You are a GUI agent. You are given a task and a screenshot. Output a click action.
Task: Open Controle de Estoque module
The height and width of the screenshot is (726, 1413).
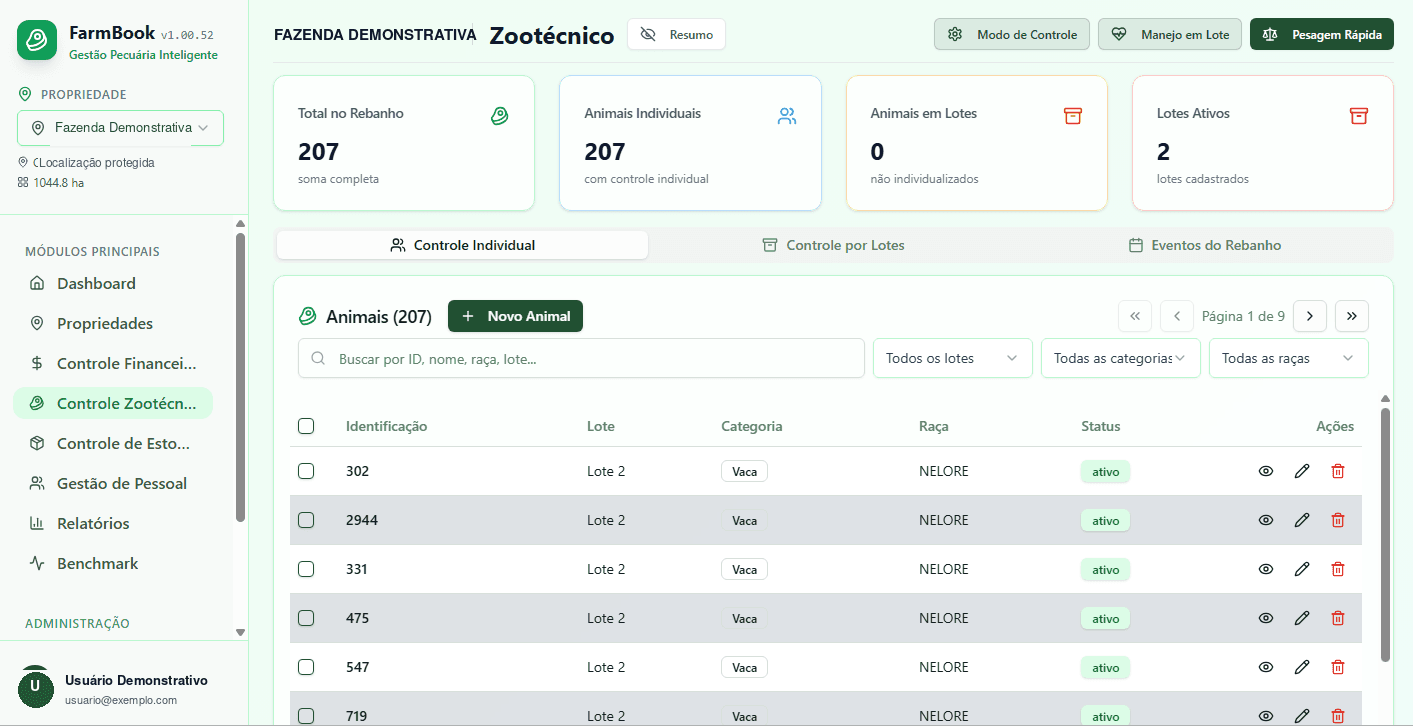tap(112, 443)
